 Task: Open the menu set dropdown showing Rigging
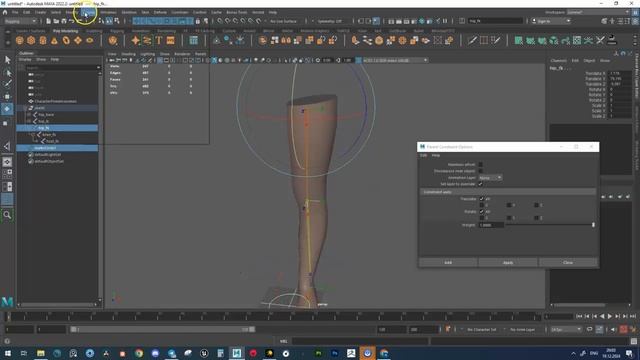[20, 21]
